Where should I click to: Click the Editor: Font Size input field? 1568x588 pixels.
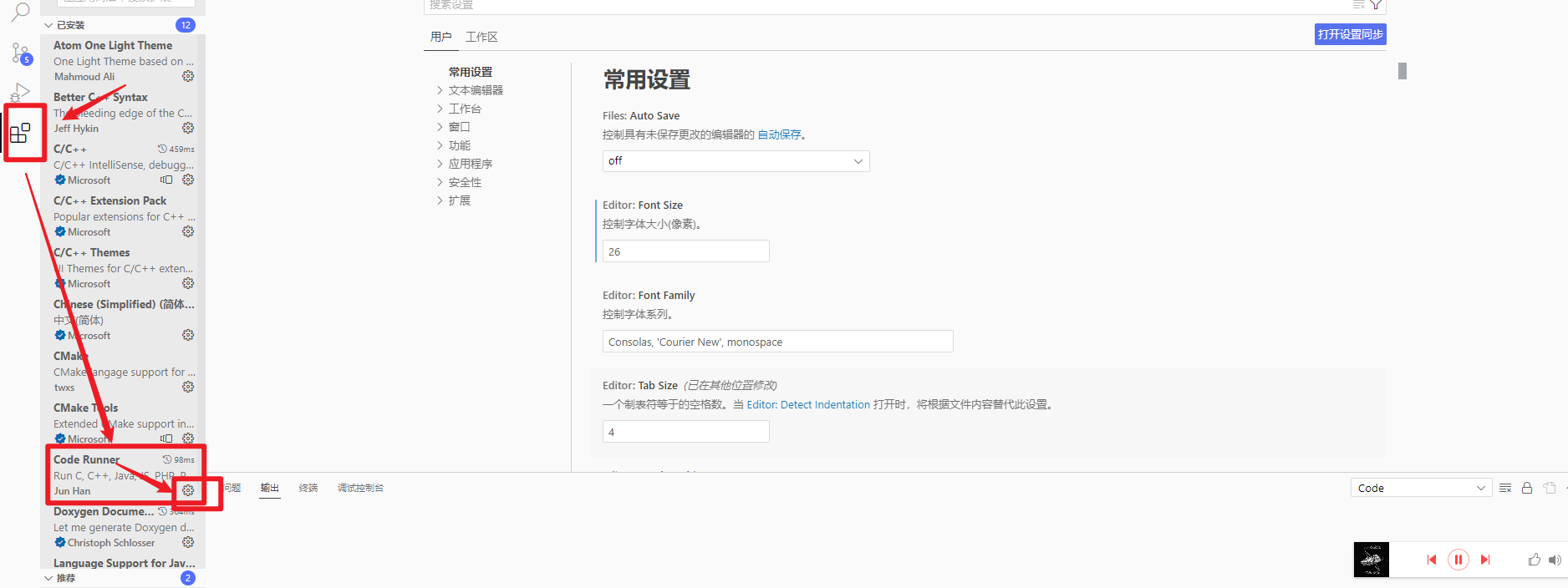[x=685, y=251]
